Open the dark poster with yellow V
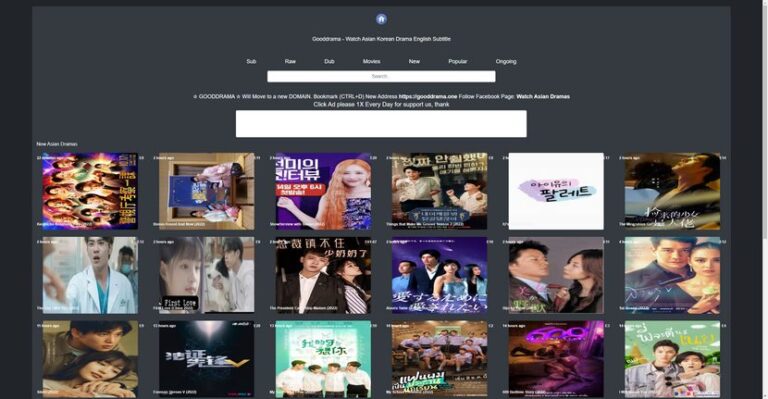This screenshot has height=399, width=768. coord(207,359)
